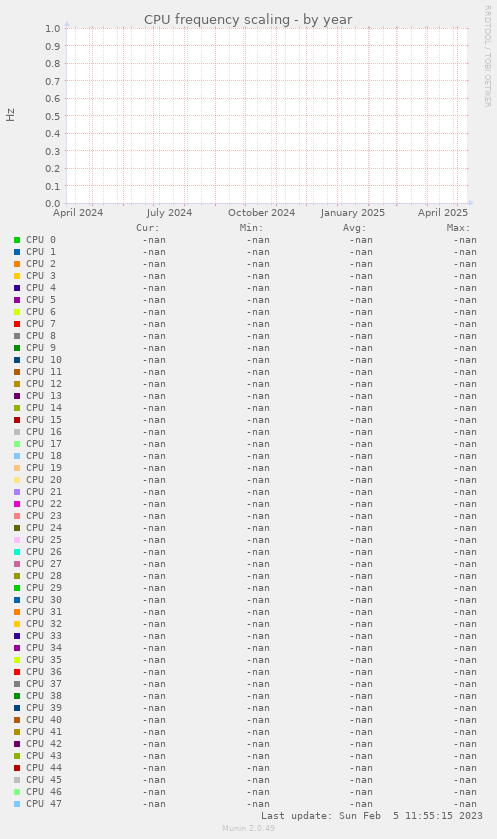Click the CPU 45 legend label

(x=44, y=780)
